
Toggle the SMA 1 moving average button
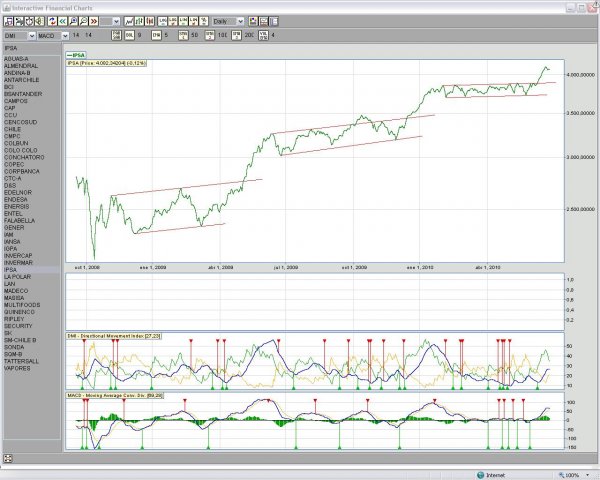click(x=183, y=35)
